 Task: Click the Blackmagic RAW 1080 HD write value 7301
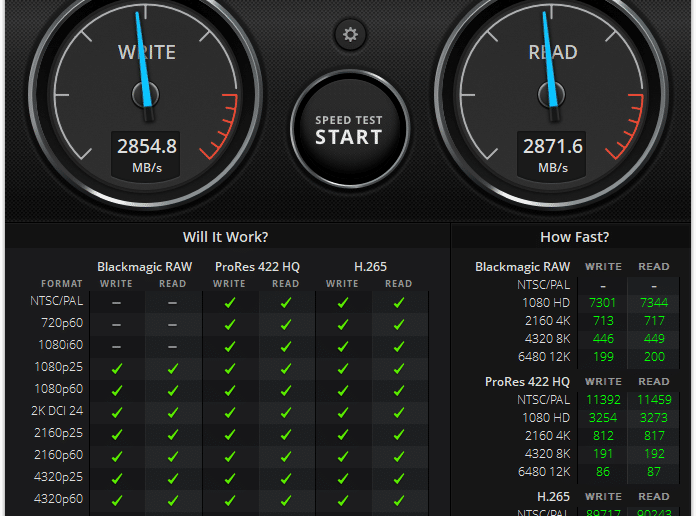(x=602, y=303)
